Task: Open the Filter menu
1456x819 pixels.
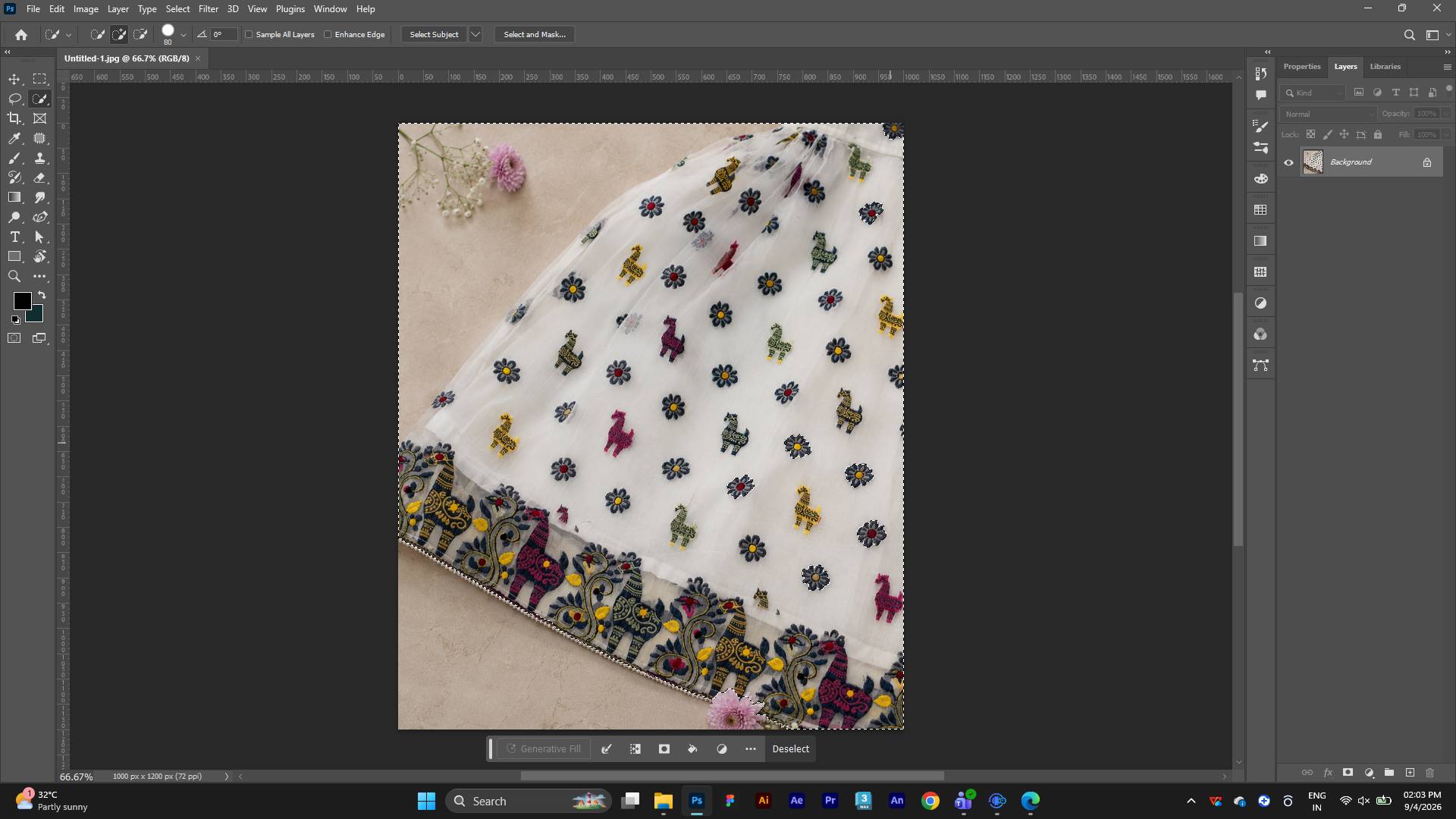Action: coord(209,9)
